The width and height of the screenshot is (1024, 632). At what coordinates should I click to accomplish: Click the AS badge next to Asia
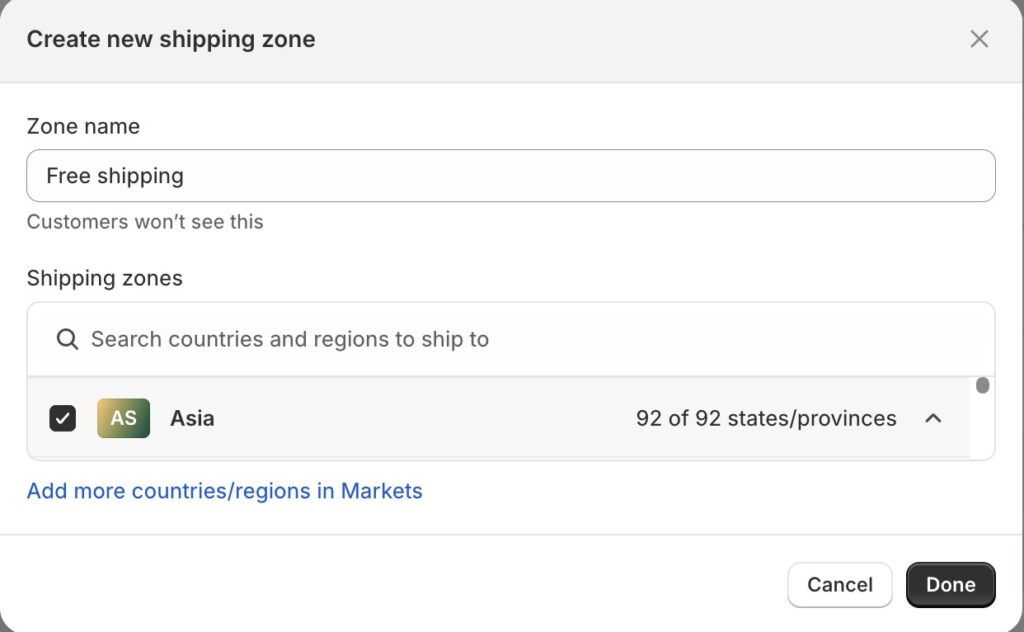123,418
